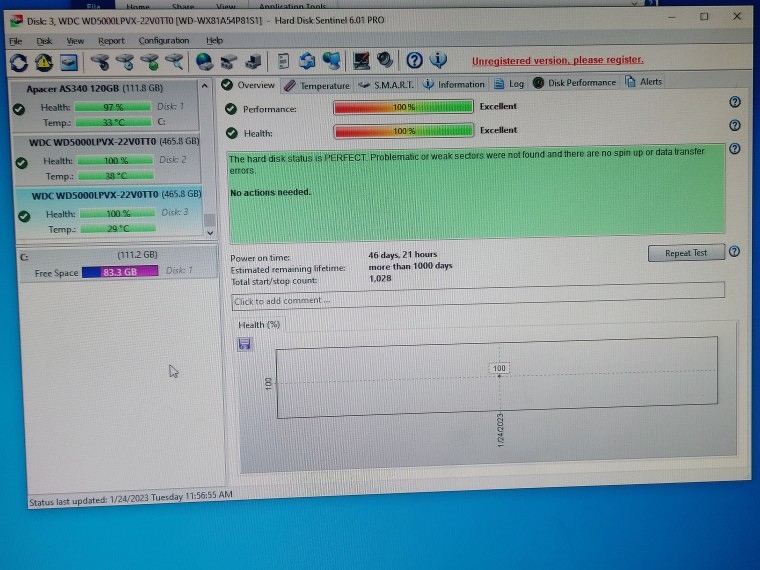Open the Disk menu

(44, 41)
